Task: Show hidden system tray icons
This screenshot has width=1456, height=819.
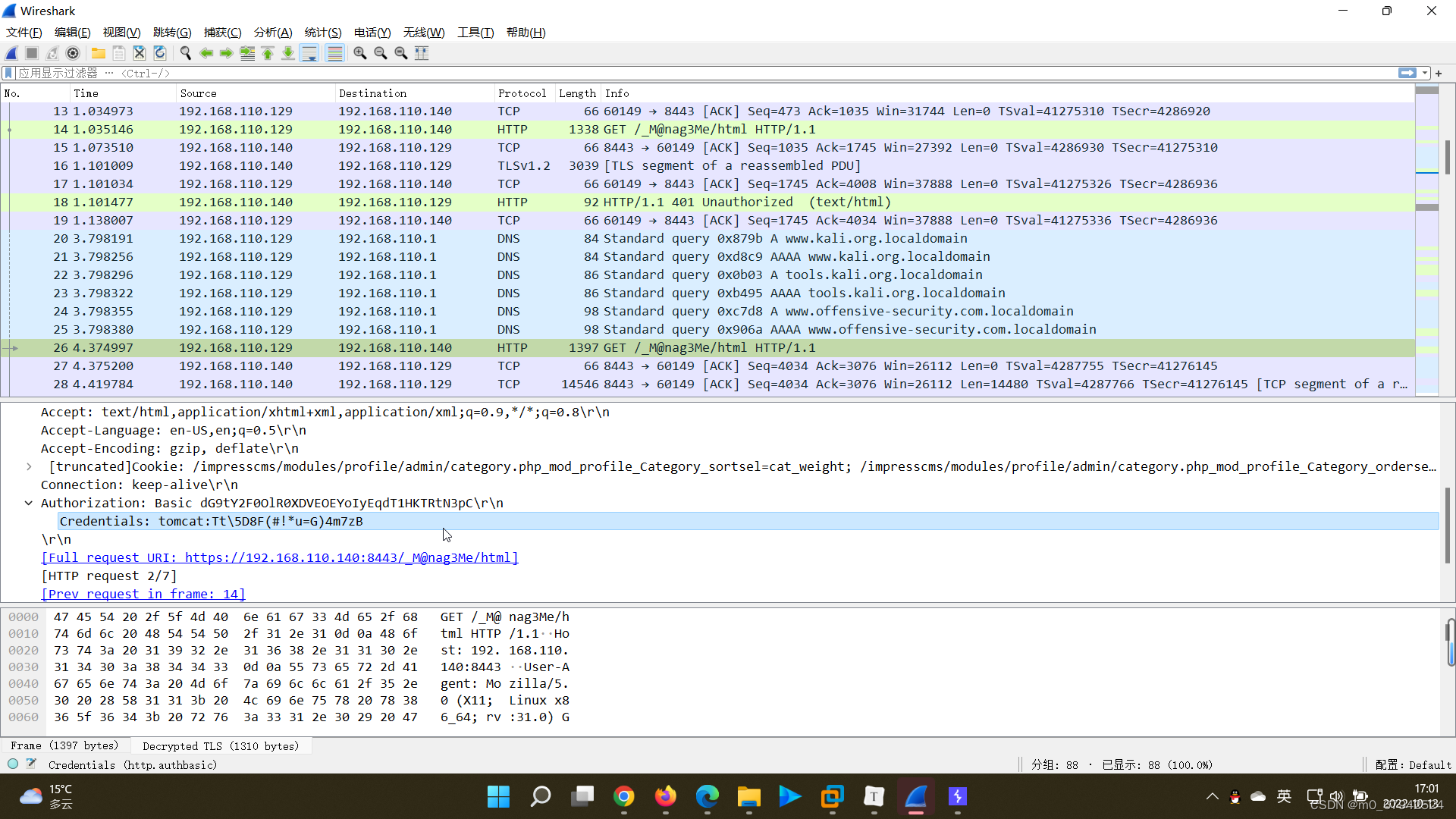Action: (x=1212, y=796)
